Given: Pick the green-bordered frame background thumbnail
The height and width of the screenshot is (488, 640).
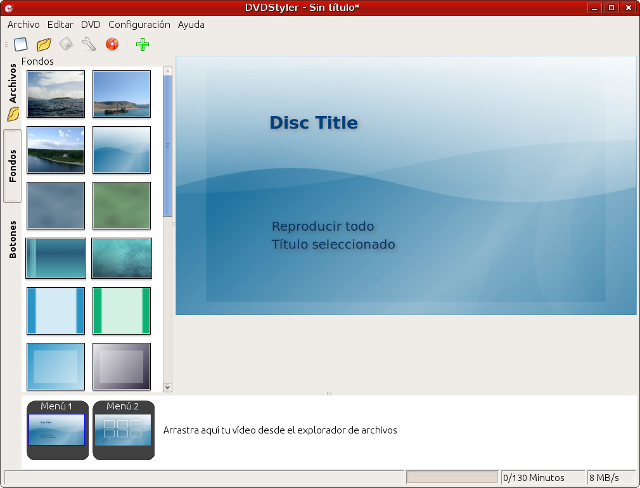Looking at the screenshot, I should click(121, 310).
